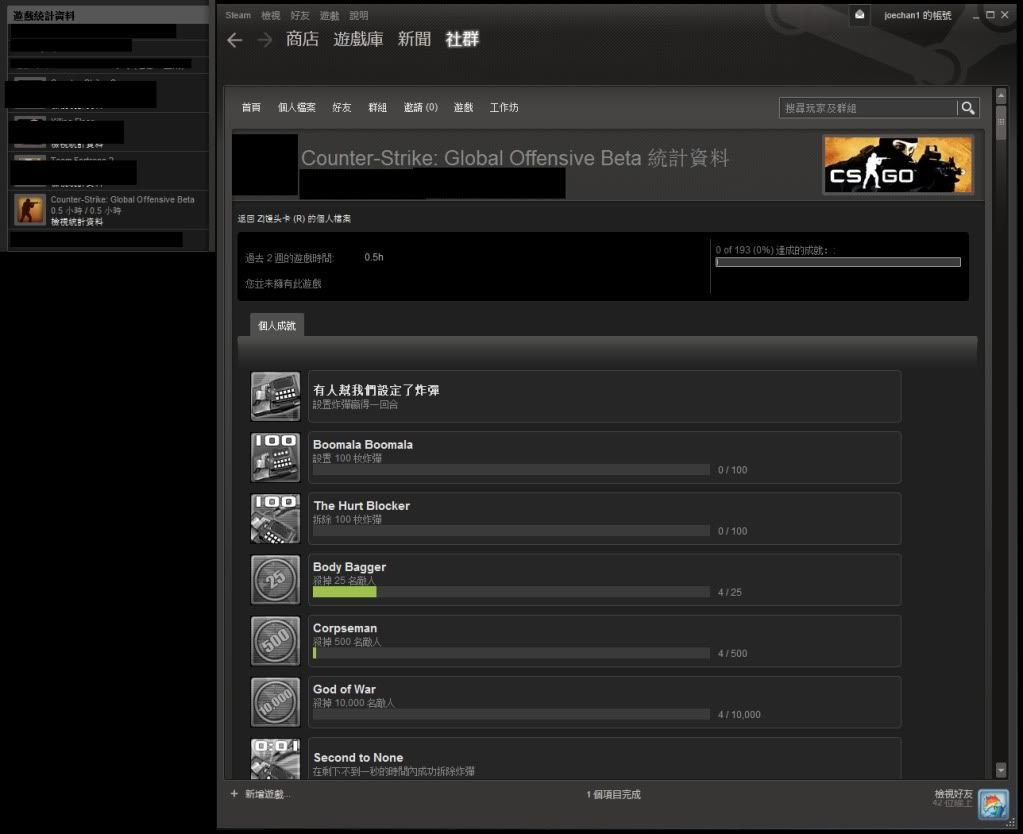Click the overall achievements progress bar
1023x834 pixels.
pyautogui.click(x=838, y=262)
